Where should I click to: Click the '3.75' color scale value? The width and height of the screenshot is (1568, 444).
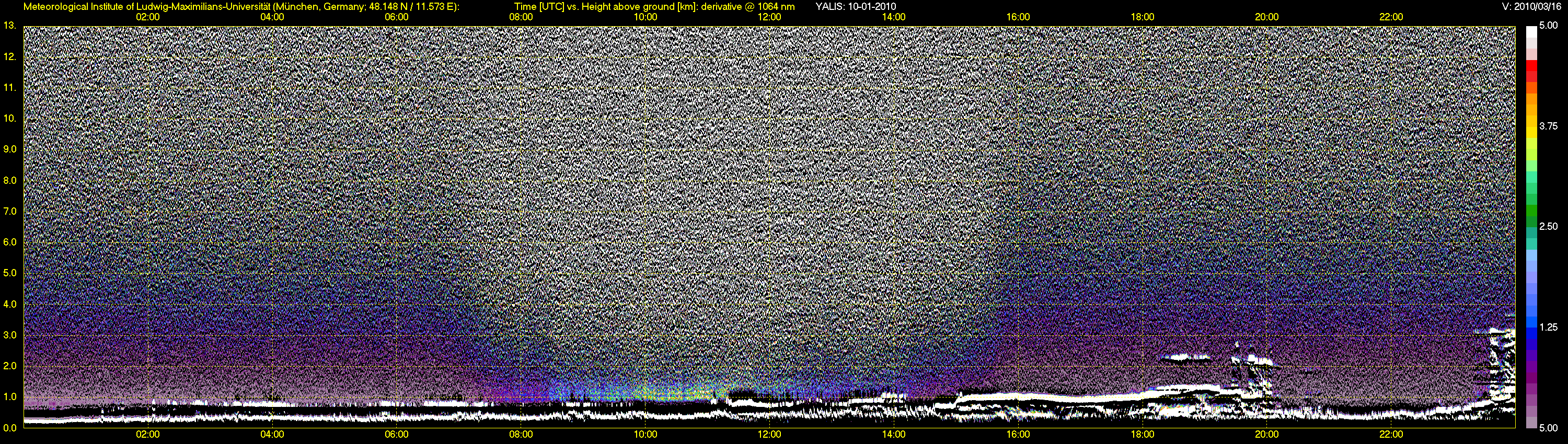tap(1548, 126)
